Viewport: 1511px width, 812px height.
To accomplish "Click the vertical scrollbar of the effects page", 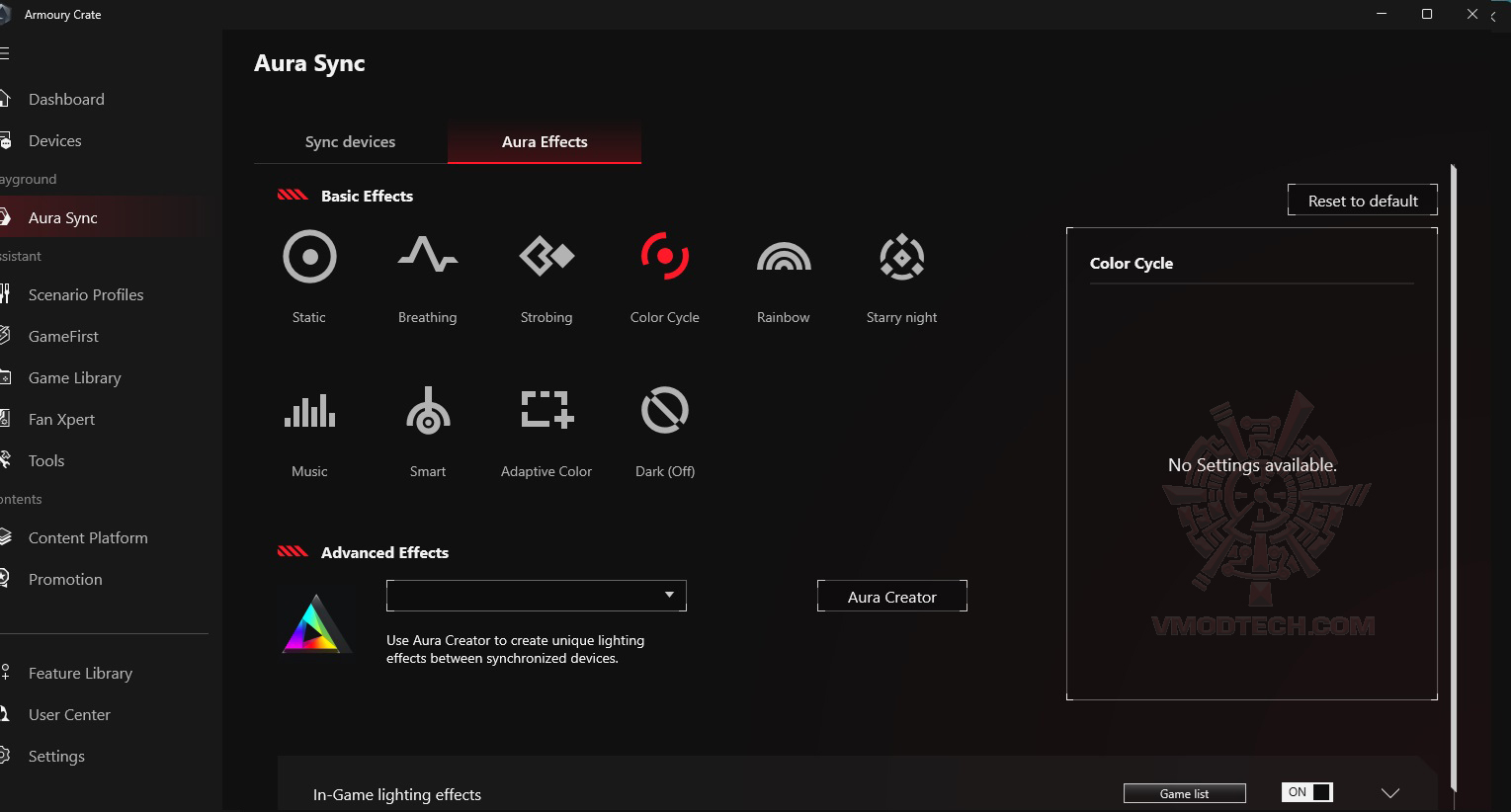I will pyautogui.click(x=1454, y=478).
